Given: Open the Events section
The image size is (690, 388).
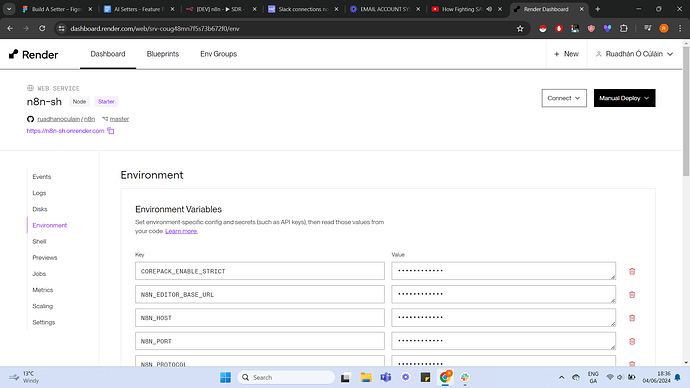Looking at the screenshot, I should point(42,177).
